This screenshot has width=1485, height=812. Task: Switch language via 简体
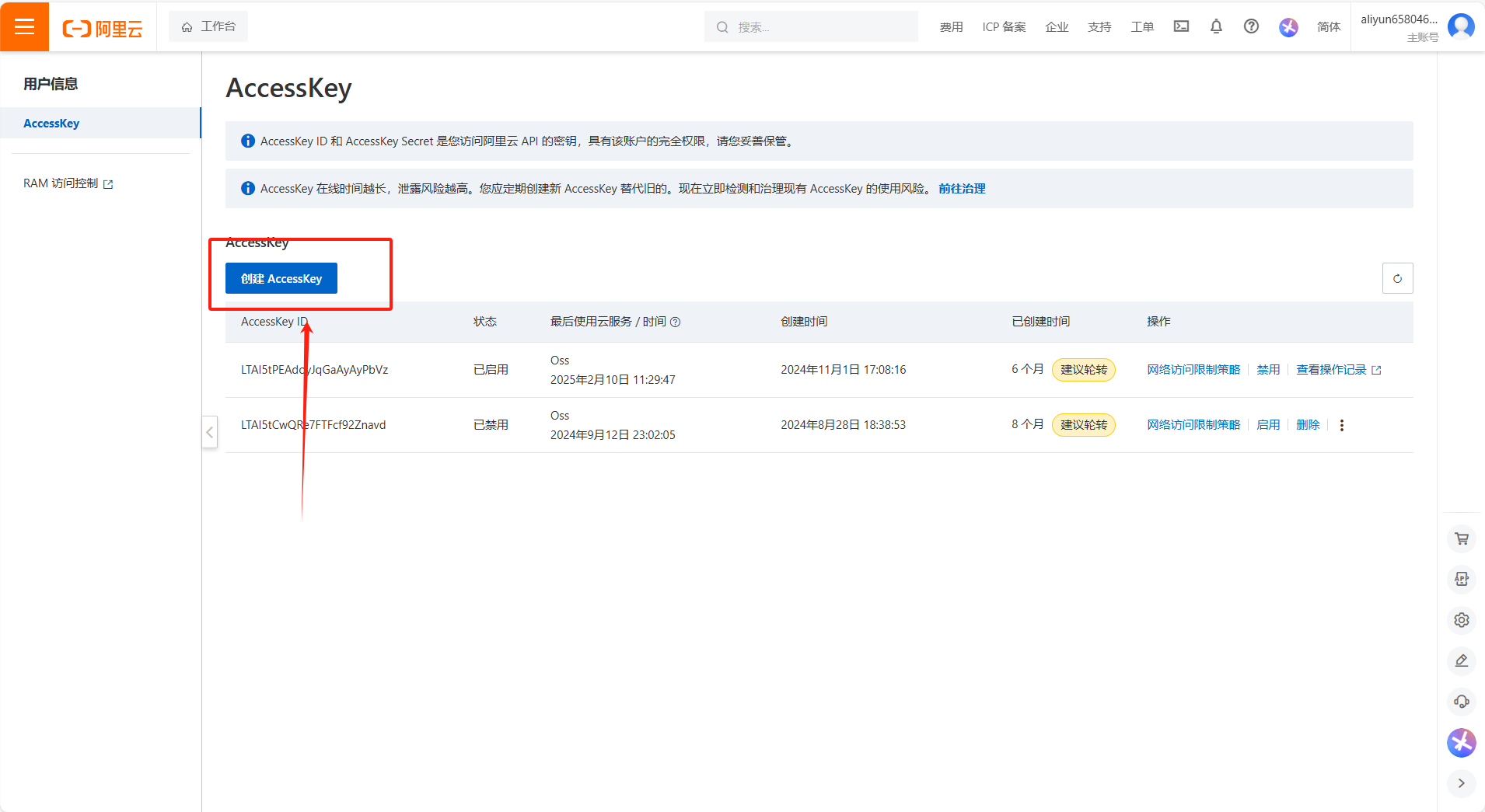(x=1329, y=27)
